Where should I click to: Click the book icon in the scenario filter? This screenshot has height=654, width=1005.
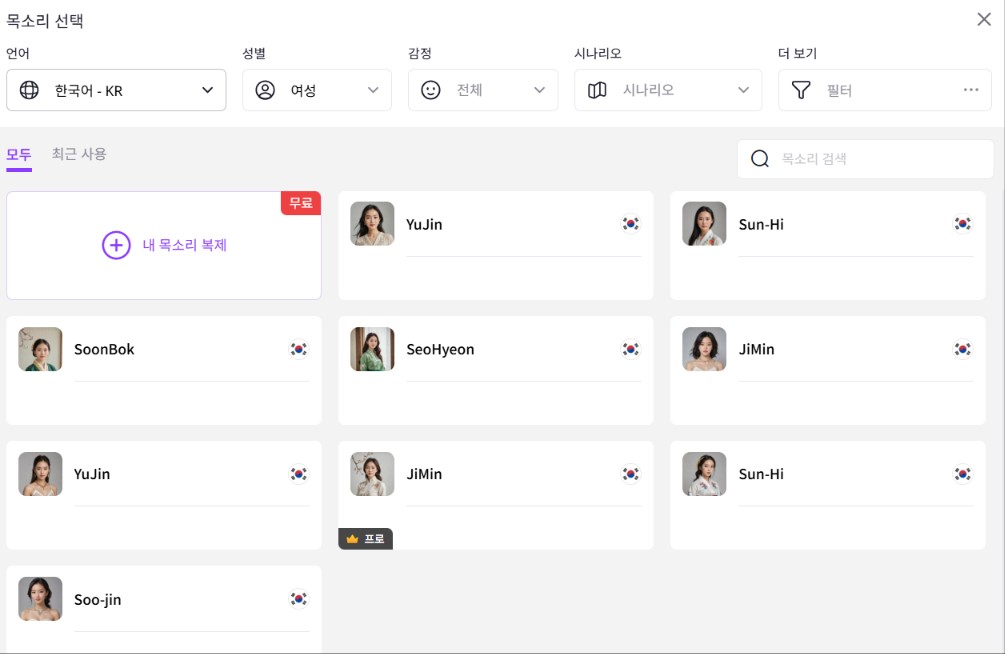coord(595,89)
